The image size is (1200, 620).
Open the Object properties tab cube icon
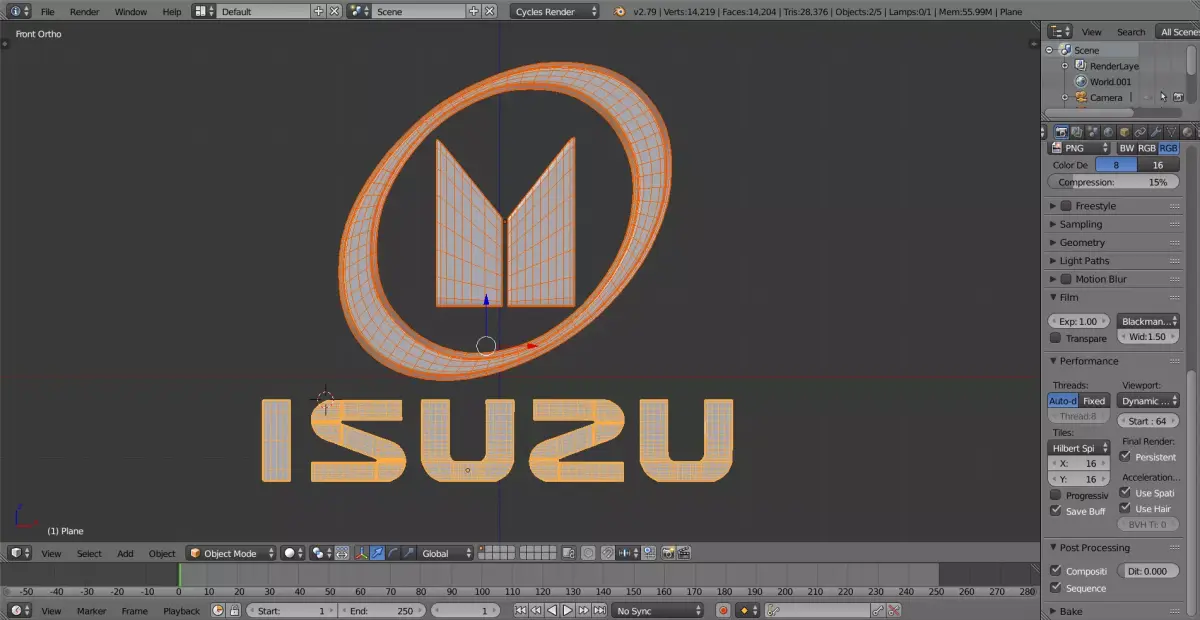[x=1124, y=131]
